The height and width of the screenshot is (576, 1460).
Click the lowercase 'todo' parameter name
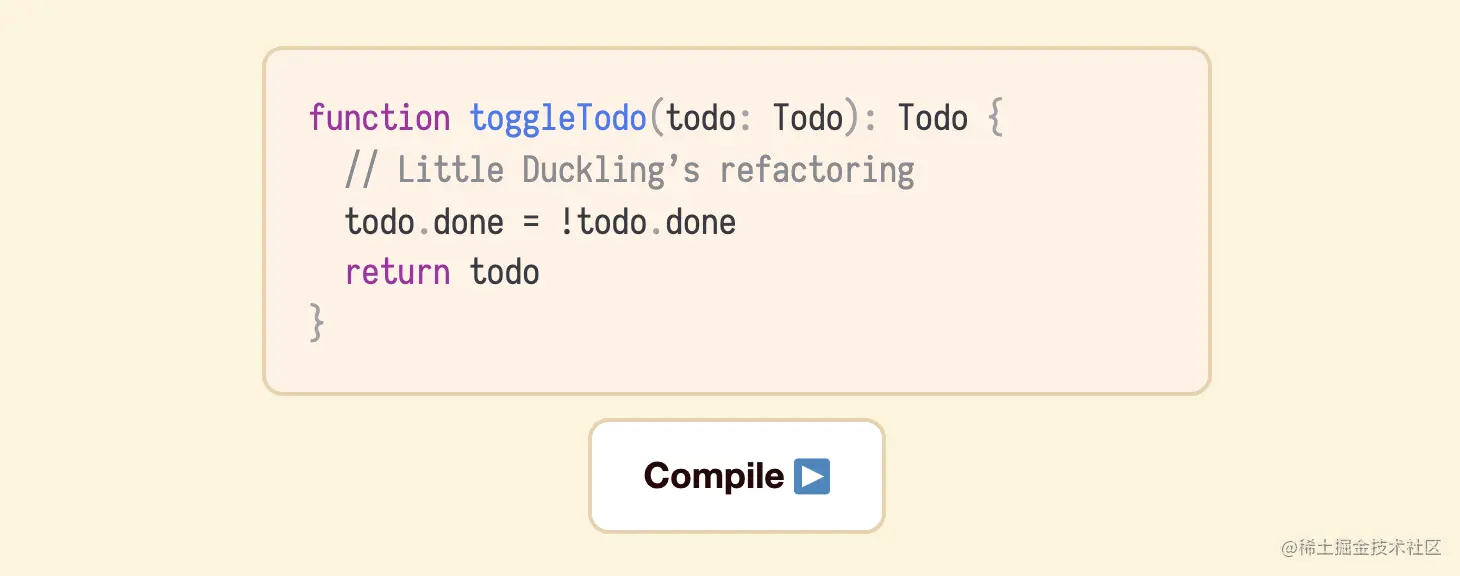click(701, 118)
